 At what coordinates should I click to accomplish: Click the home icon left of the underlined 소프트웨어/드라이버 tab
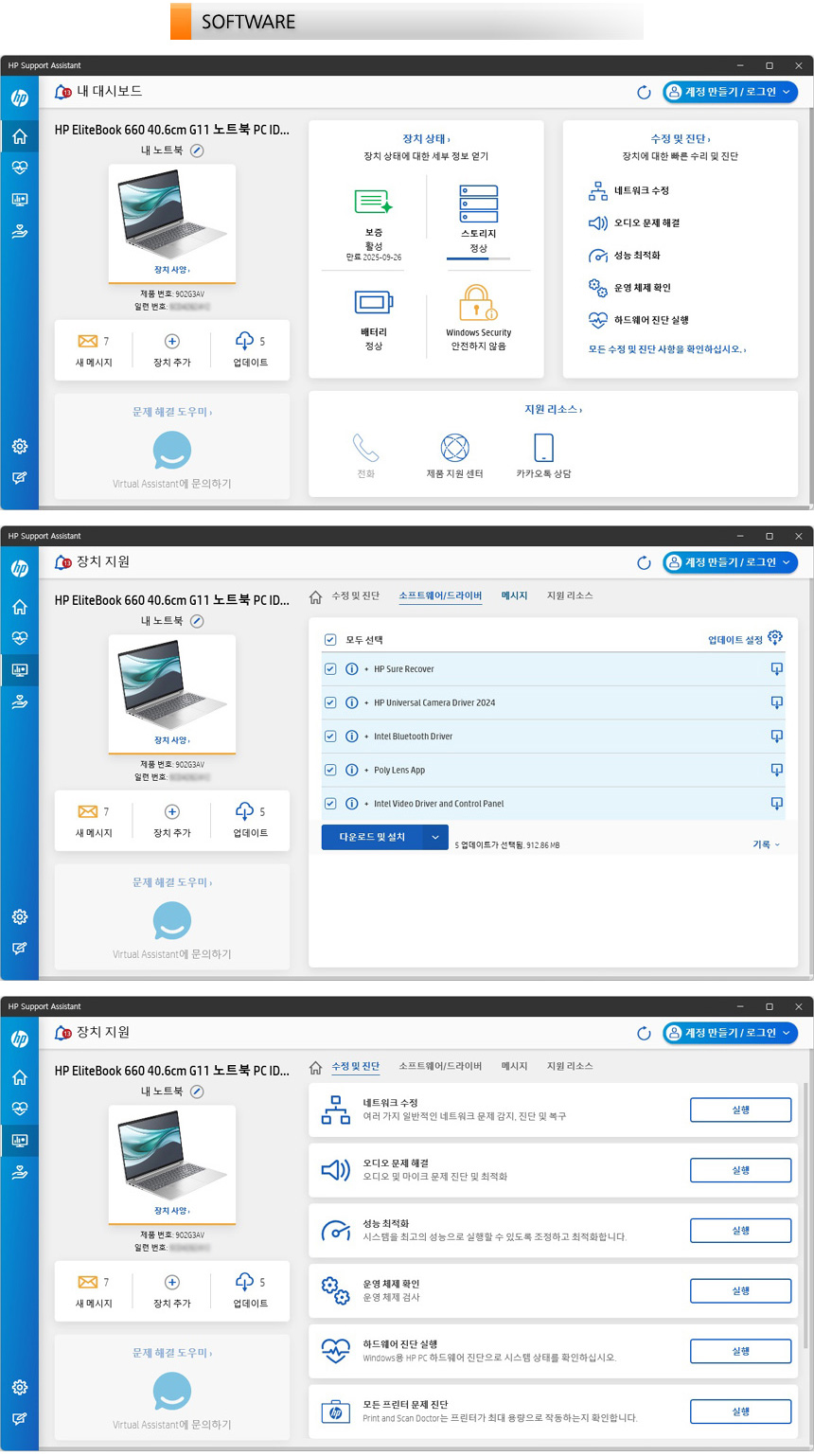[x=316, y=596]
